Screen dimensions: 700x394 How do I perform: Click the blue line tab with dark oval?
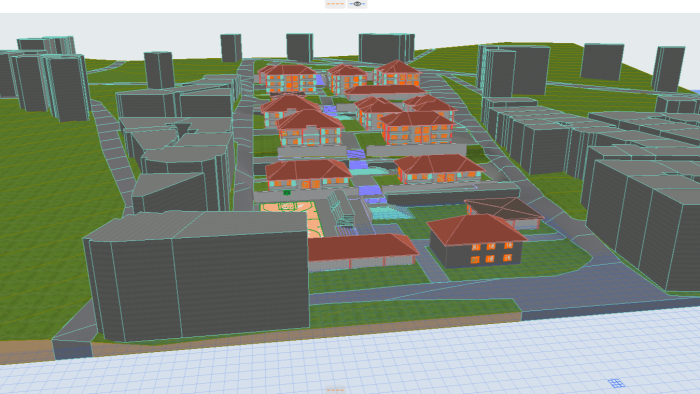pos(357,4)
